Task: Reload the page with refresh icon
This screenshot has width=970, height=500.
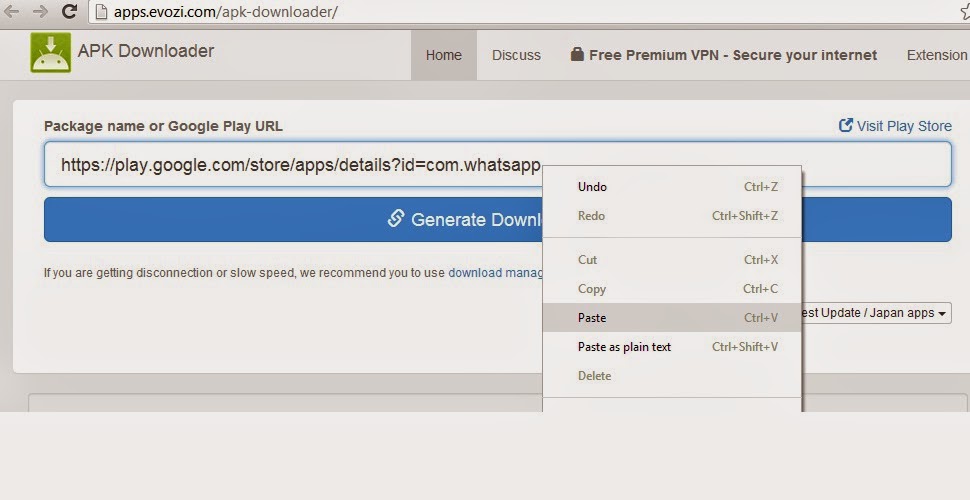Action: pyautogui.click(x=70, y=11)
